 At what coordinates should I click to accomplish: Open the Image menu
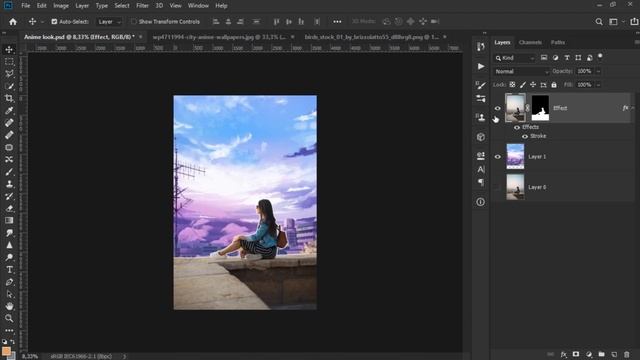click(61, 6)
